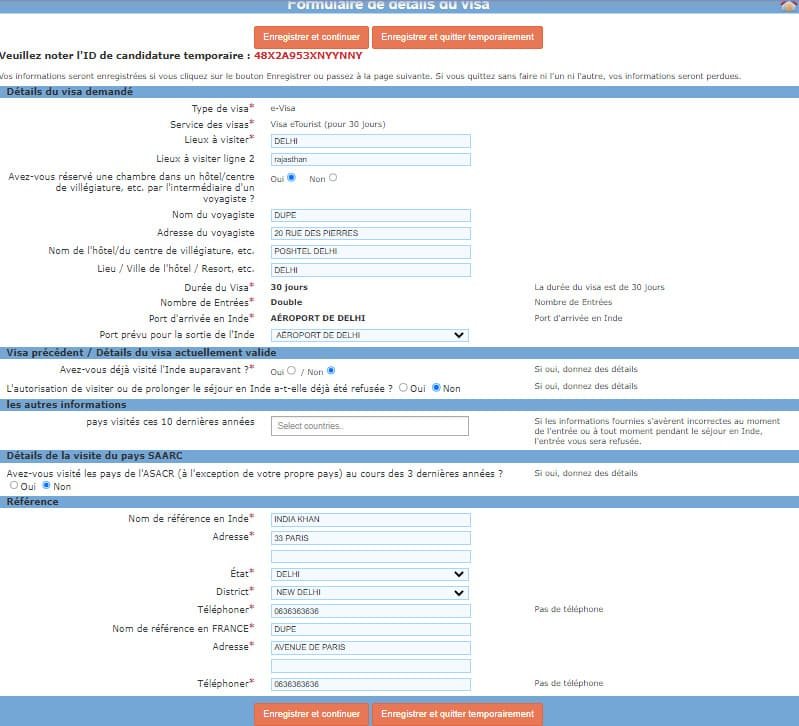Image resolution: width=799 pixels, height=726 pixels.
Task: Open the 'État' dropdown showing DELHI
Action: click(x=370, y=574)
